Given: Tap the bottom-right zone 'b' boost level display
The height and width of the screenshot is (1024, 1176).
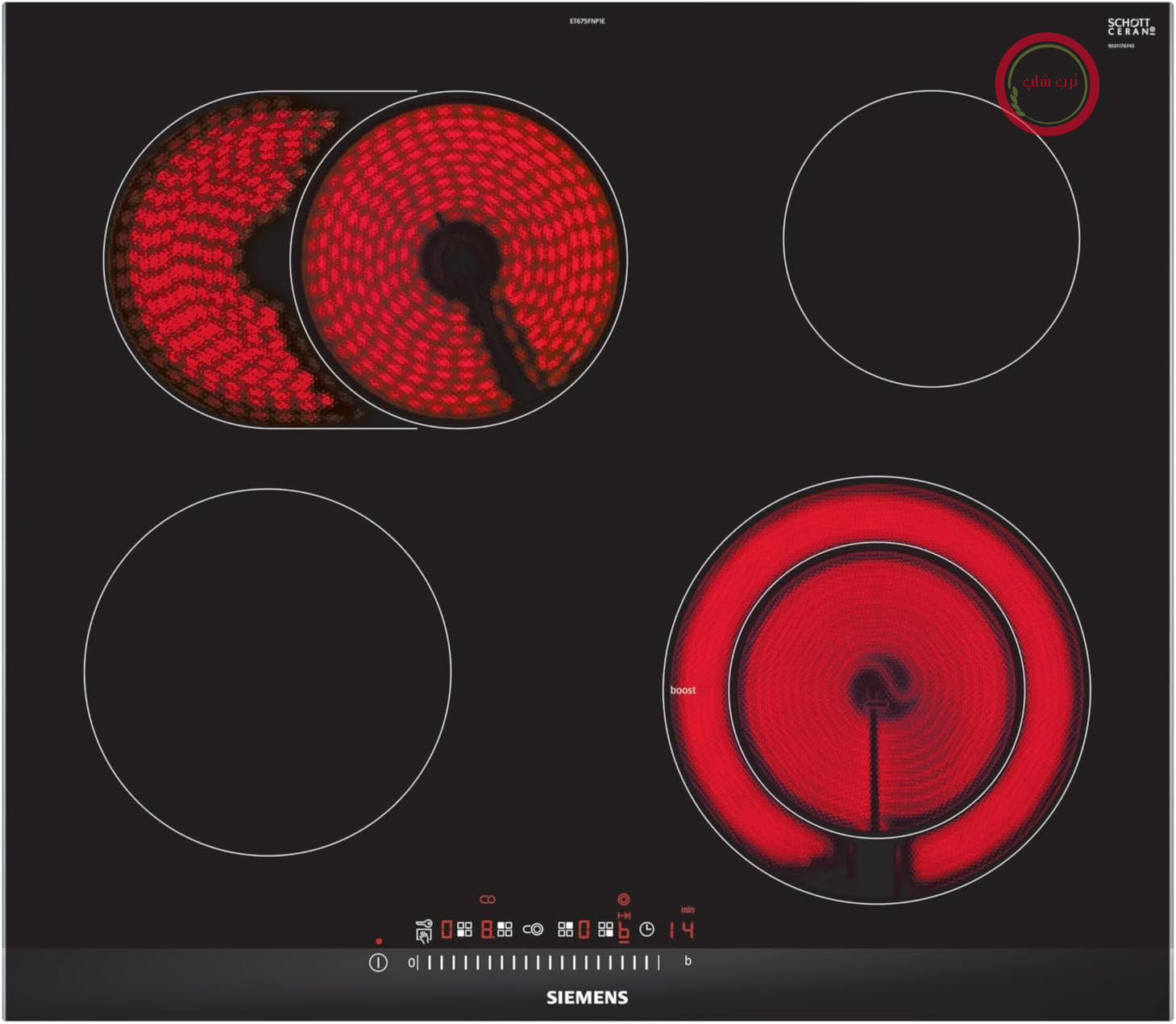Looking at the screenshot, I should [x=623, y=931].
